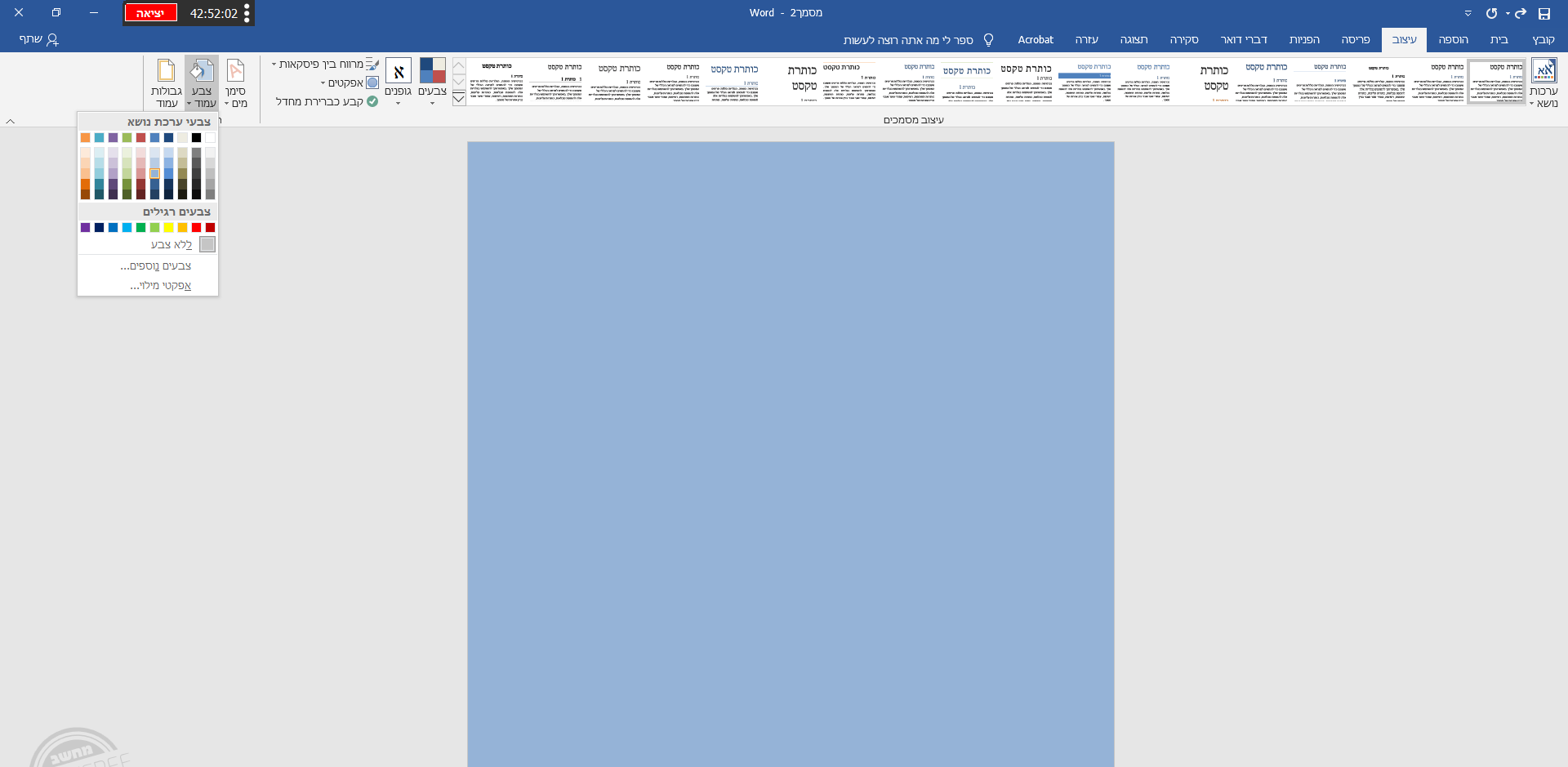The image size is (1568, 767).
Task: Open Paragraph Spacing (מרווח בין פיסקאות) menu
Action: [x=326, y=64]
